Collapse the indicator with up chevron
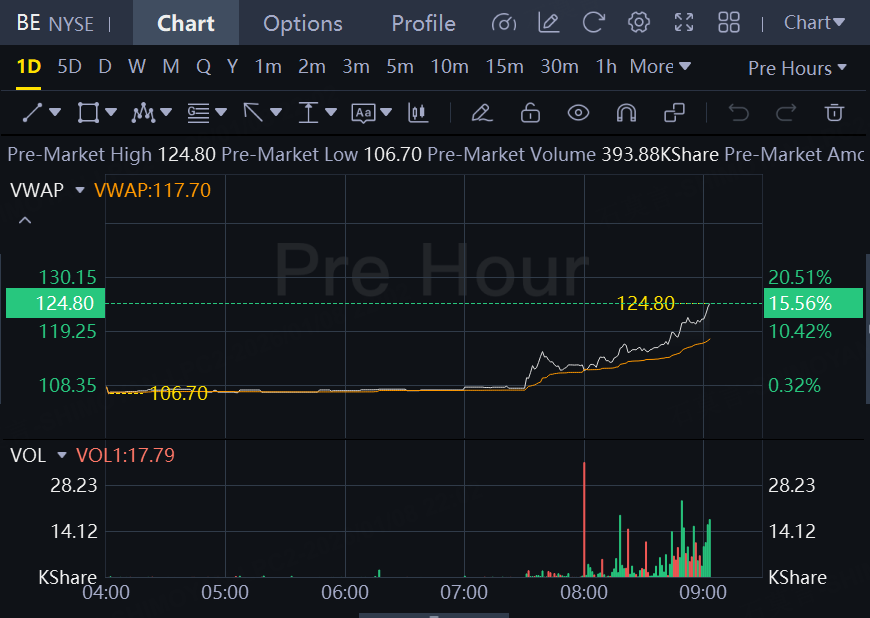Image resolution: width=870 pixels, height=618 pixels. tap(24, 221)
